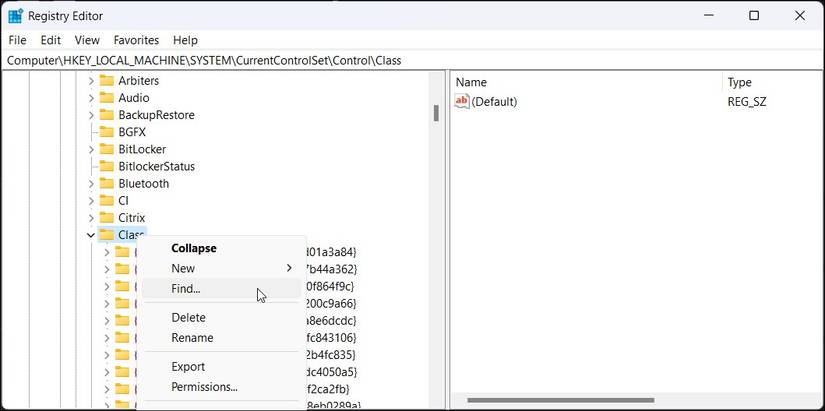Click the BGFX folder icon

(x=106, y=132)
